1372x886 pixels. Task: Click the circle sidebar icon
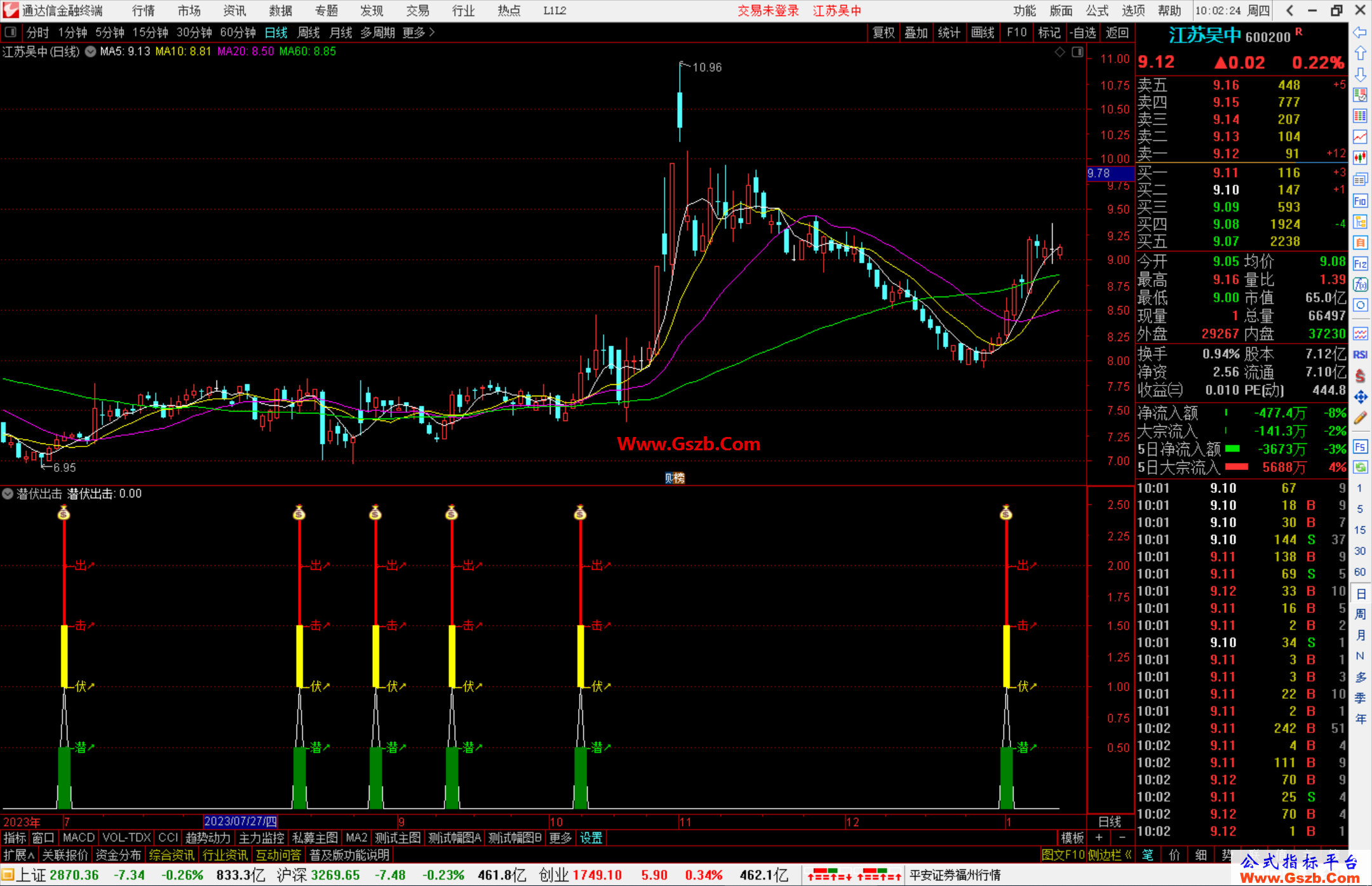pyautogui.click(x=1360, y=305)
